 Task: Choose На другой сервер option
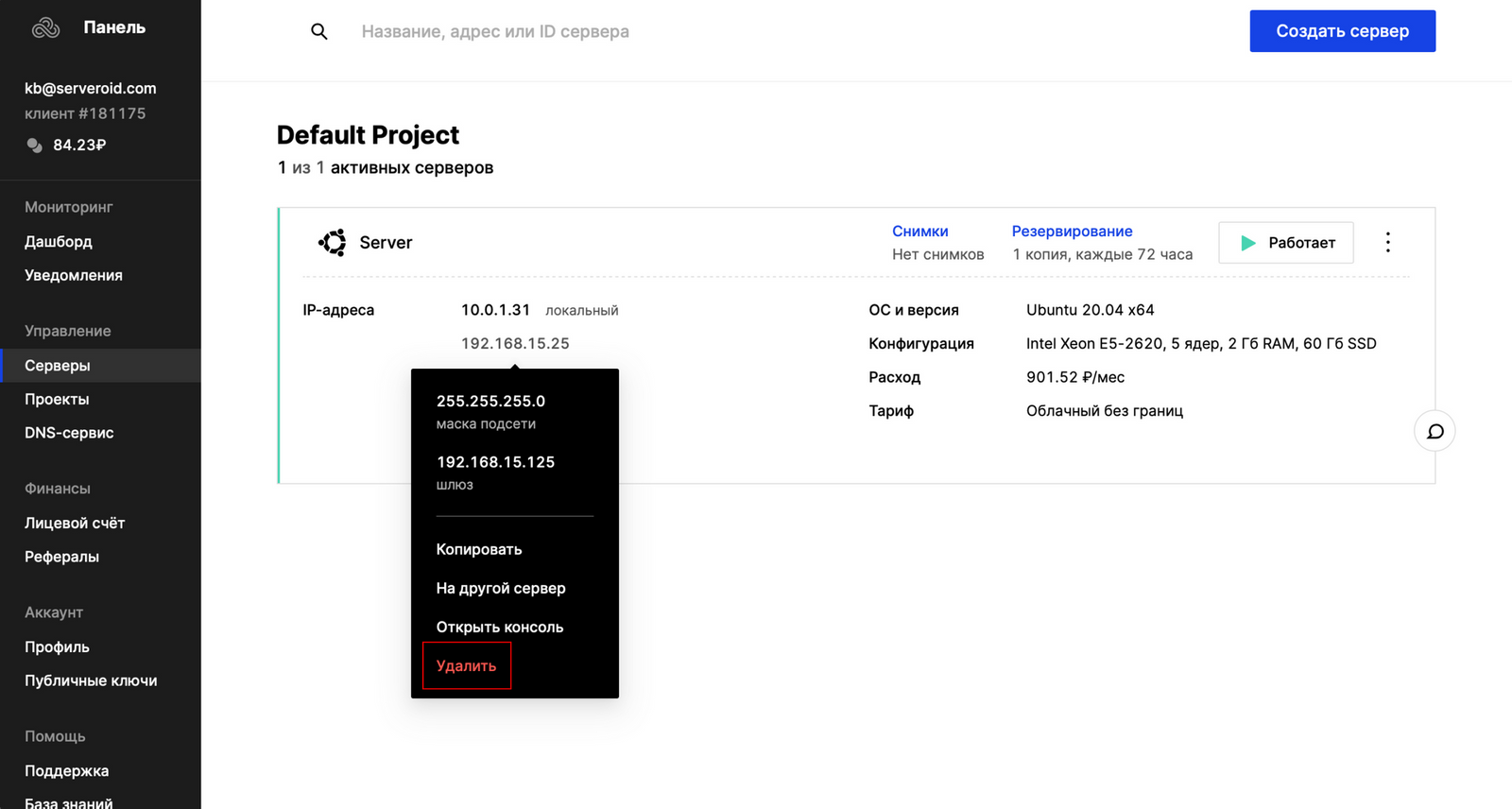tap(501, 588)
